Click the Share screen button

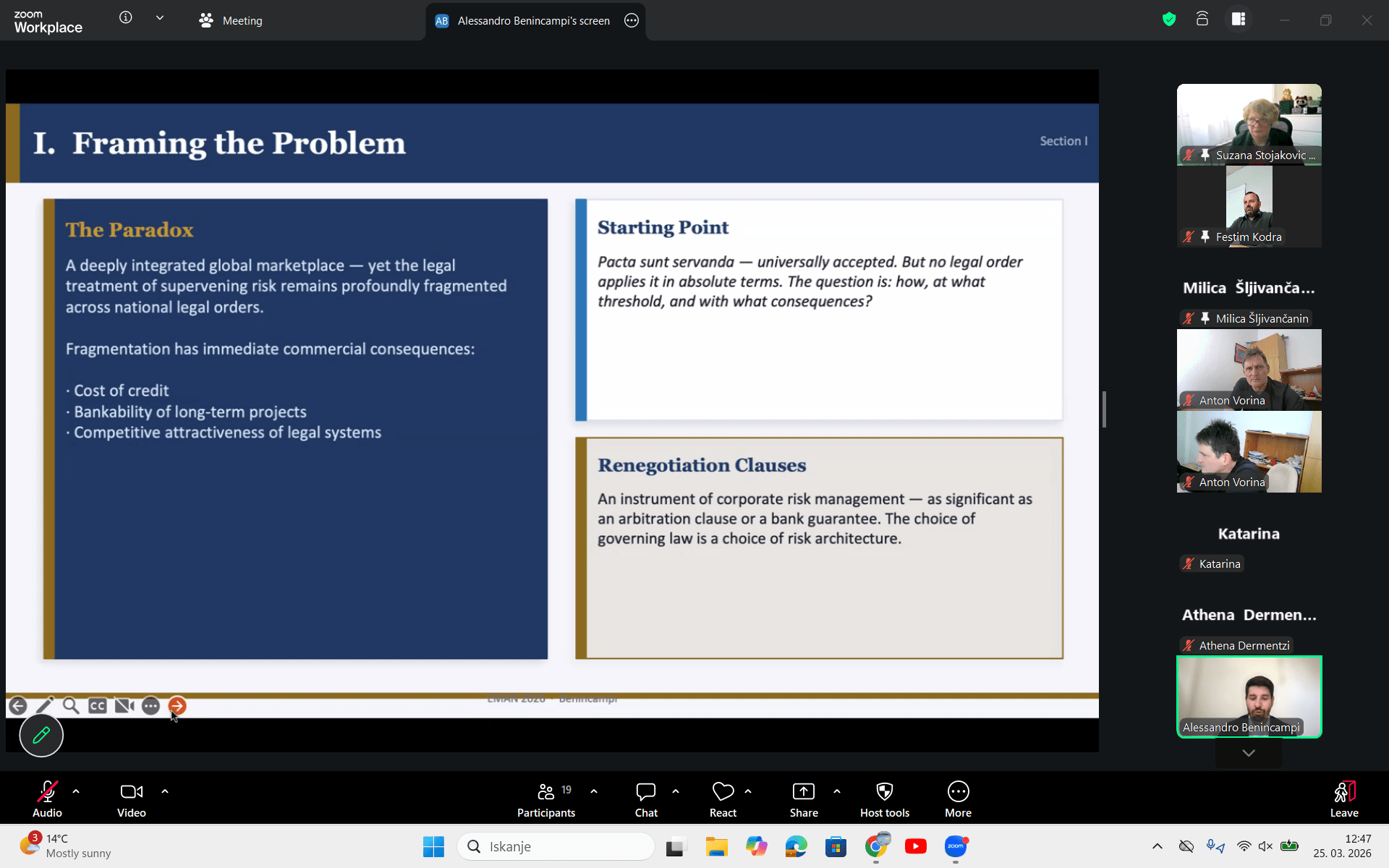tap(803, 799)
